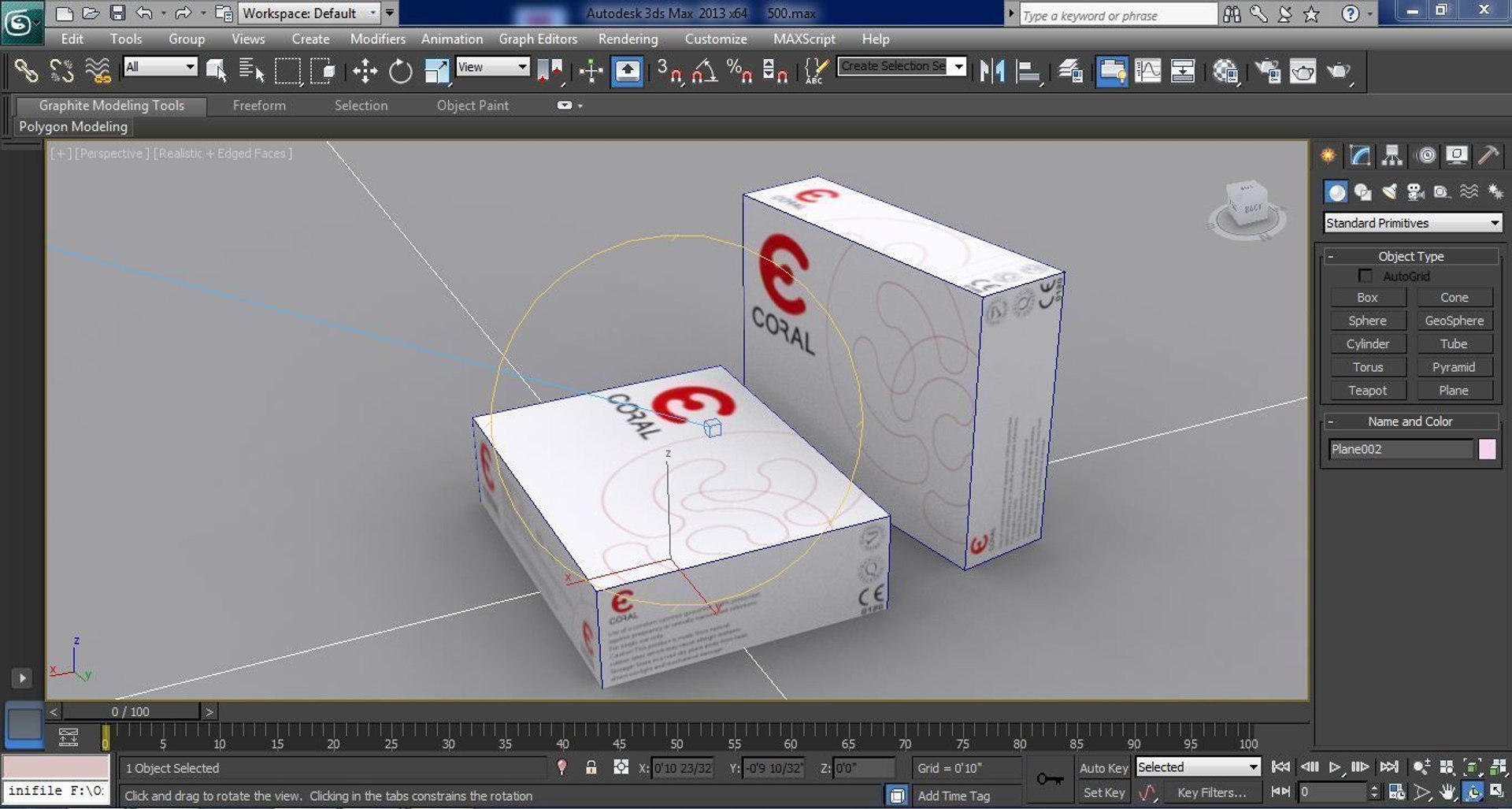The width and height of the screenshot is (1512, 809).
Task: Toggle Percent Snap
Action: (x=739, y=72)
